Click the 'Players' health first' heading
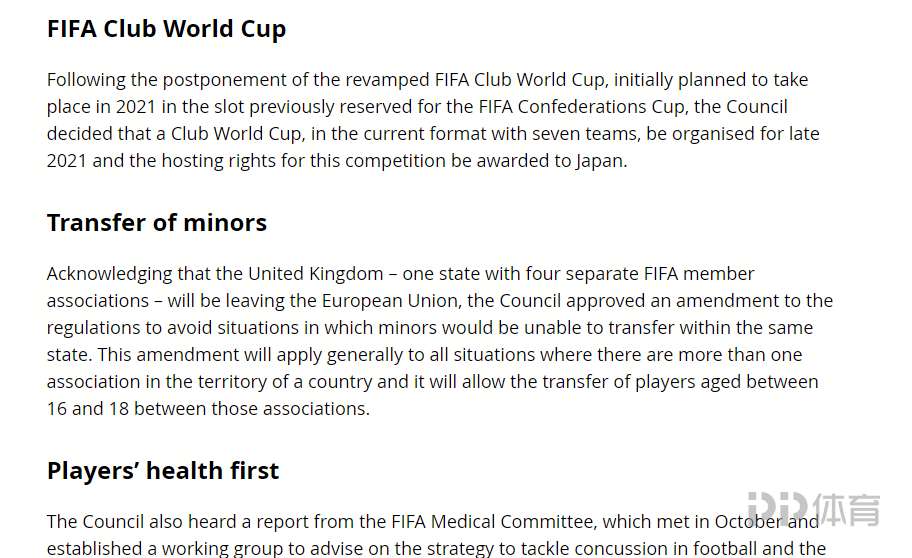Screen dimensions: 912x558 [163, 471]
